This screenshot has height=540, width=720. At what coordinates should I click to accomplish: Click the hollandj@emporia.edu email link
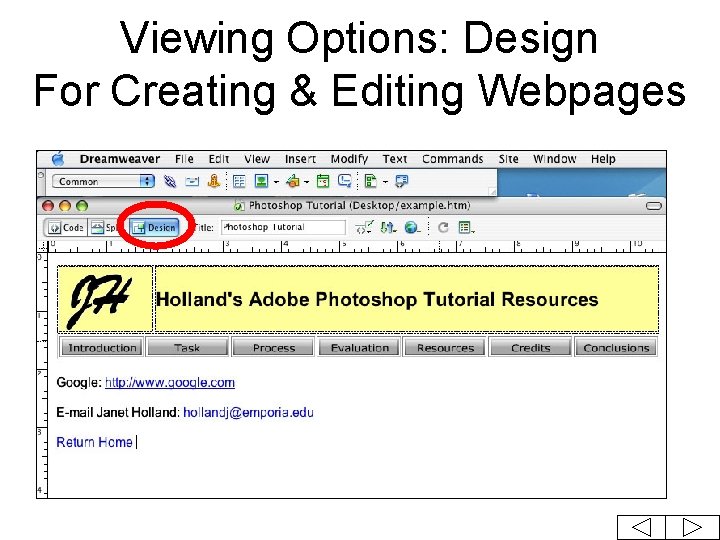click(x=248, y=412)
